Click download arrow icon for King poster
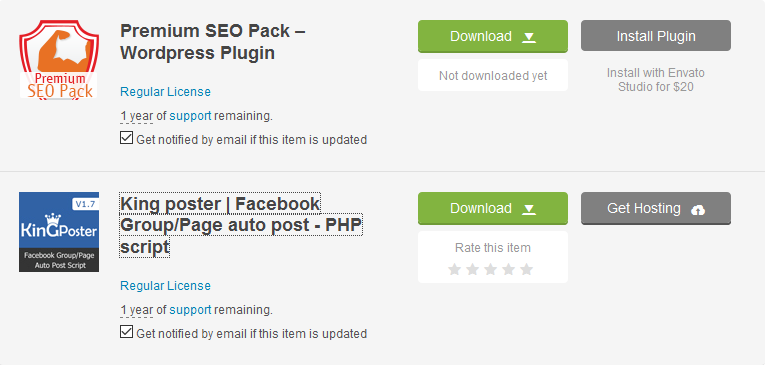This screenshot has height=365, width=767. [529, 209]
